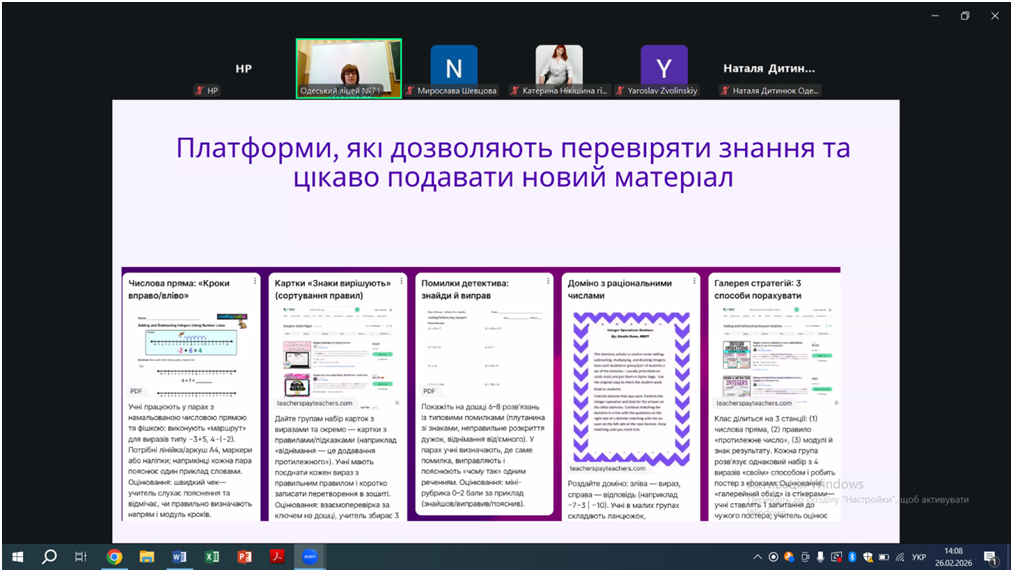Open the notification center icon

coord(990,557)
